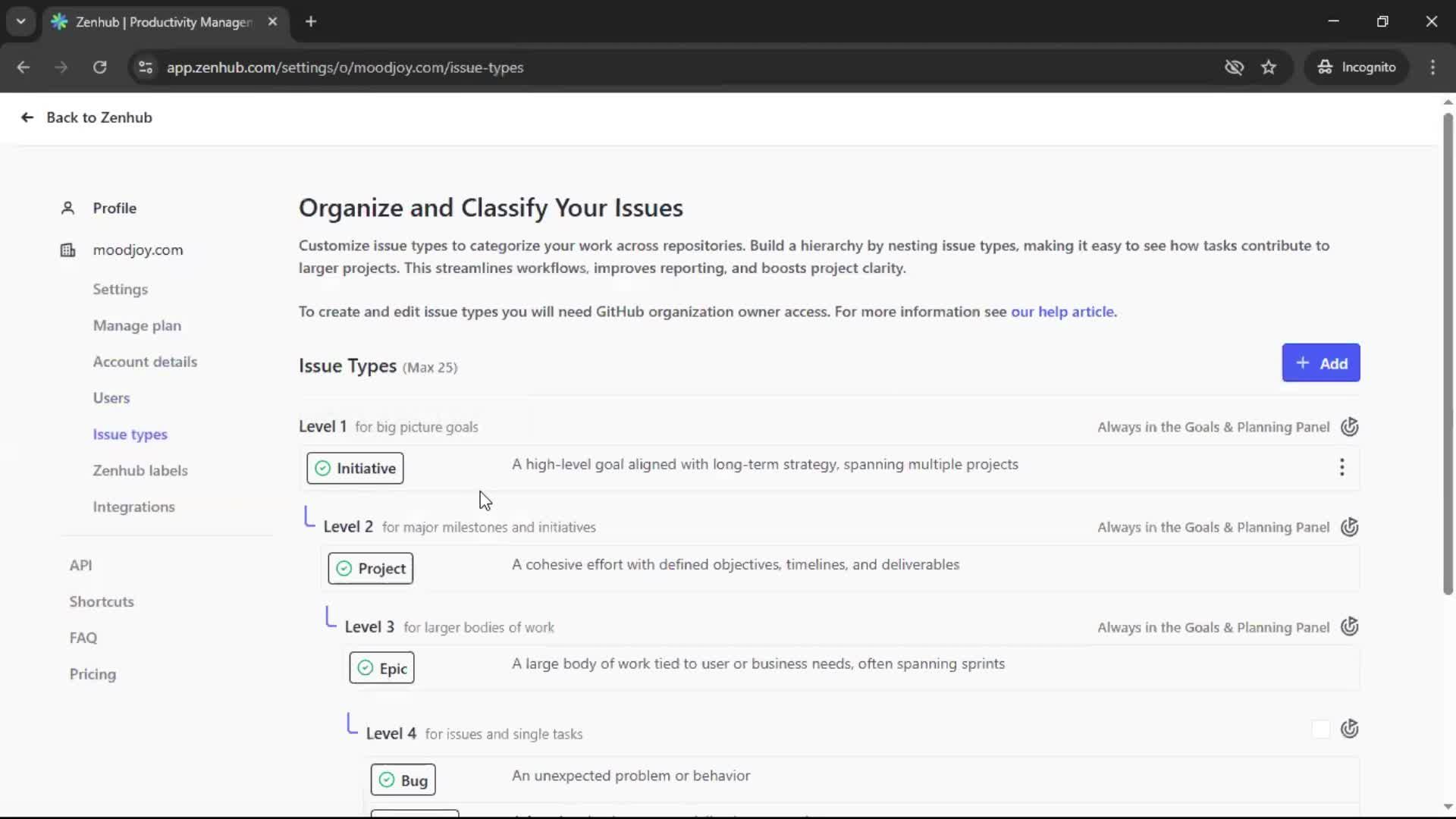Click the Add issue type button
The image size is (1456, 819).
(1320, 363)
